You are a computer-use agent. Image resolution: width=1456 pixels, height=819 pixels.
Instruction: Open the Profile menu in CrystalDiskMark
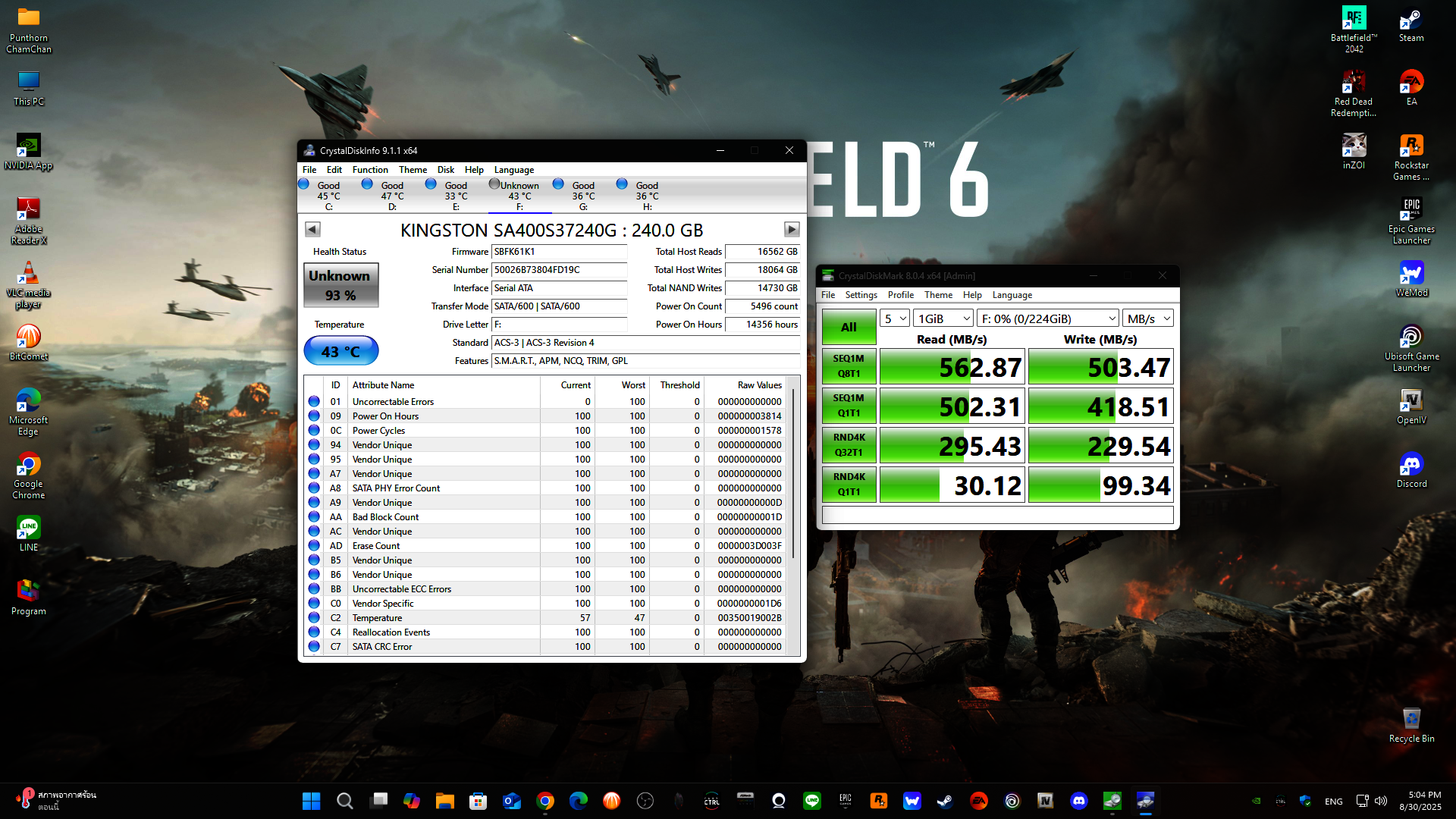pyautogui.click(x=900, y=295)
